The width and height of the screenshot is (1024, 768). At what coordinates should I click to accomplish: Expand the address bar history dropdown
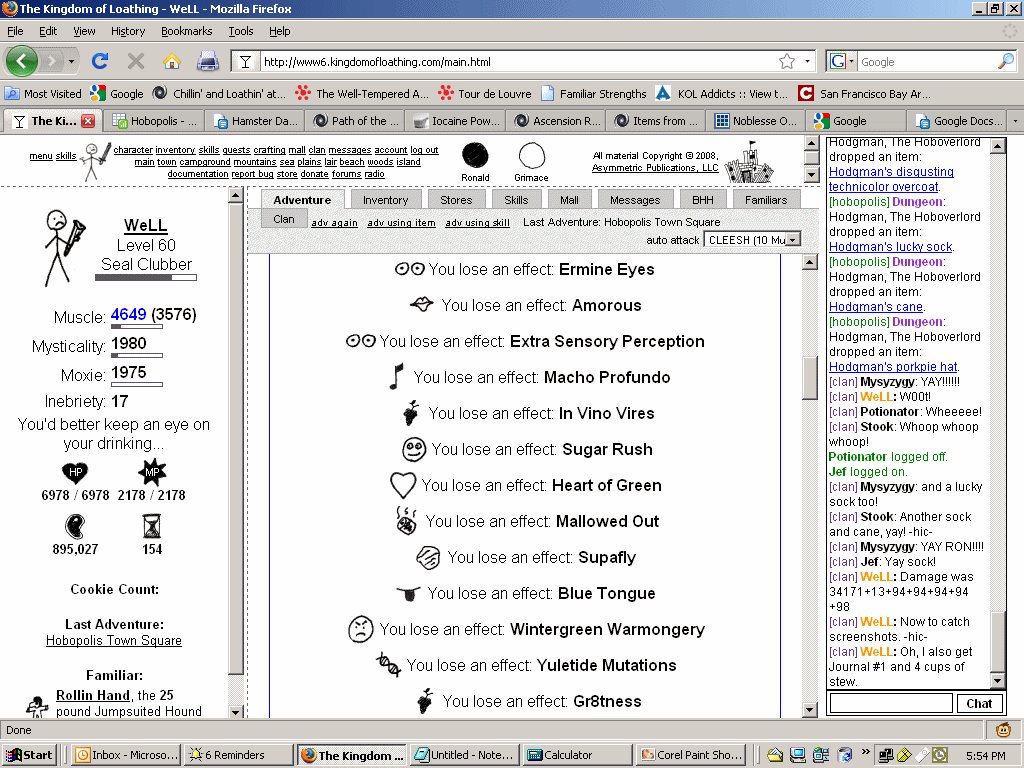pos(808,61)
